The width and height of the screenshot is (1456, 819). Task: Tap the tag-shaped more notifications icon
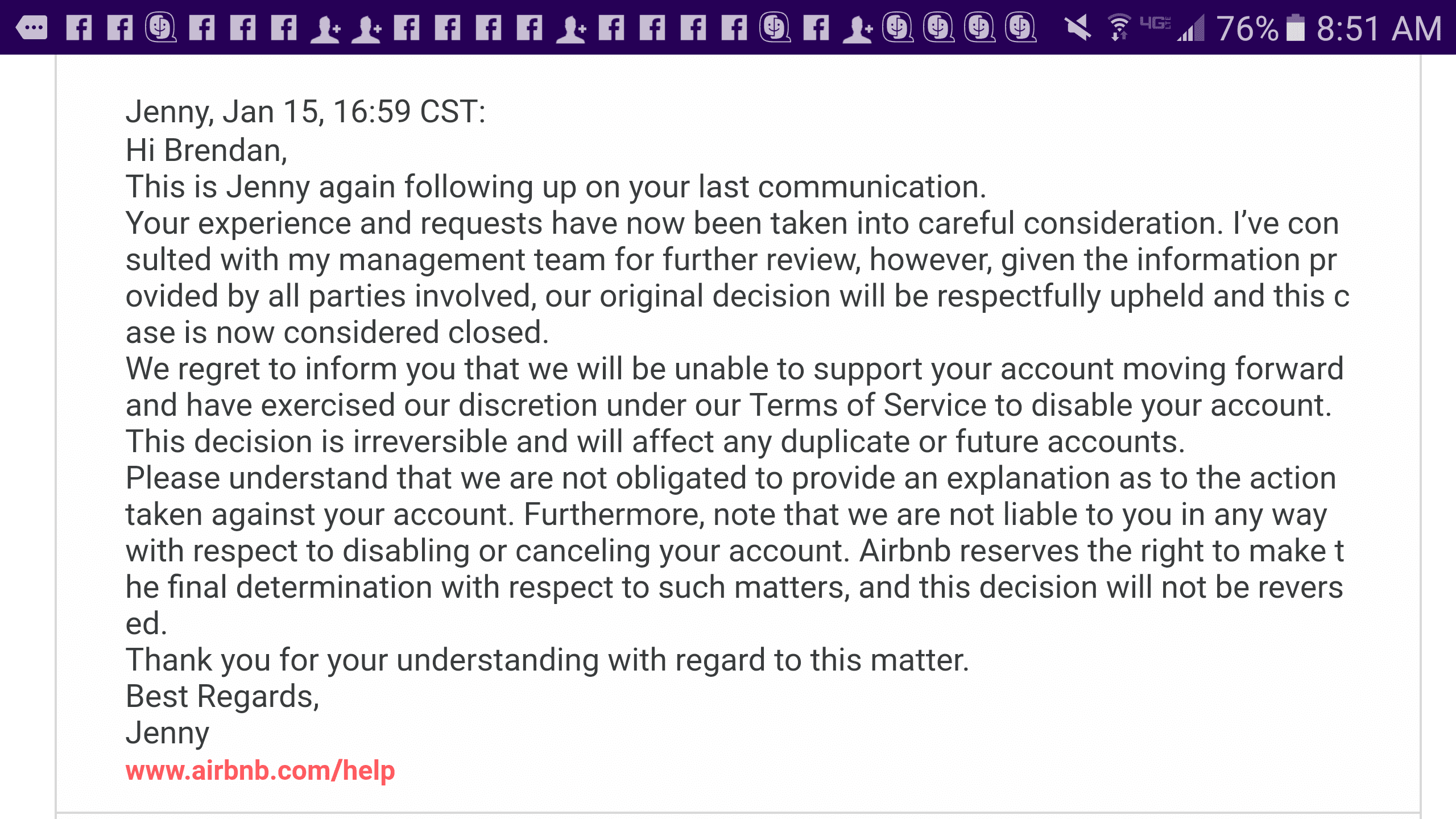[32, 27]
